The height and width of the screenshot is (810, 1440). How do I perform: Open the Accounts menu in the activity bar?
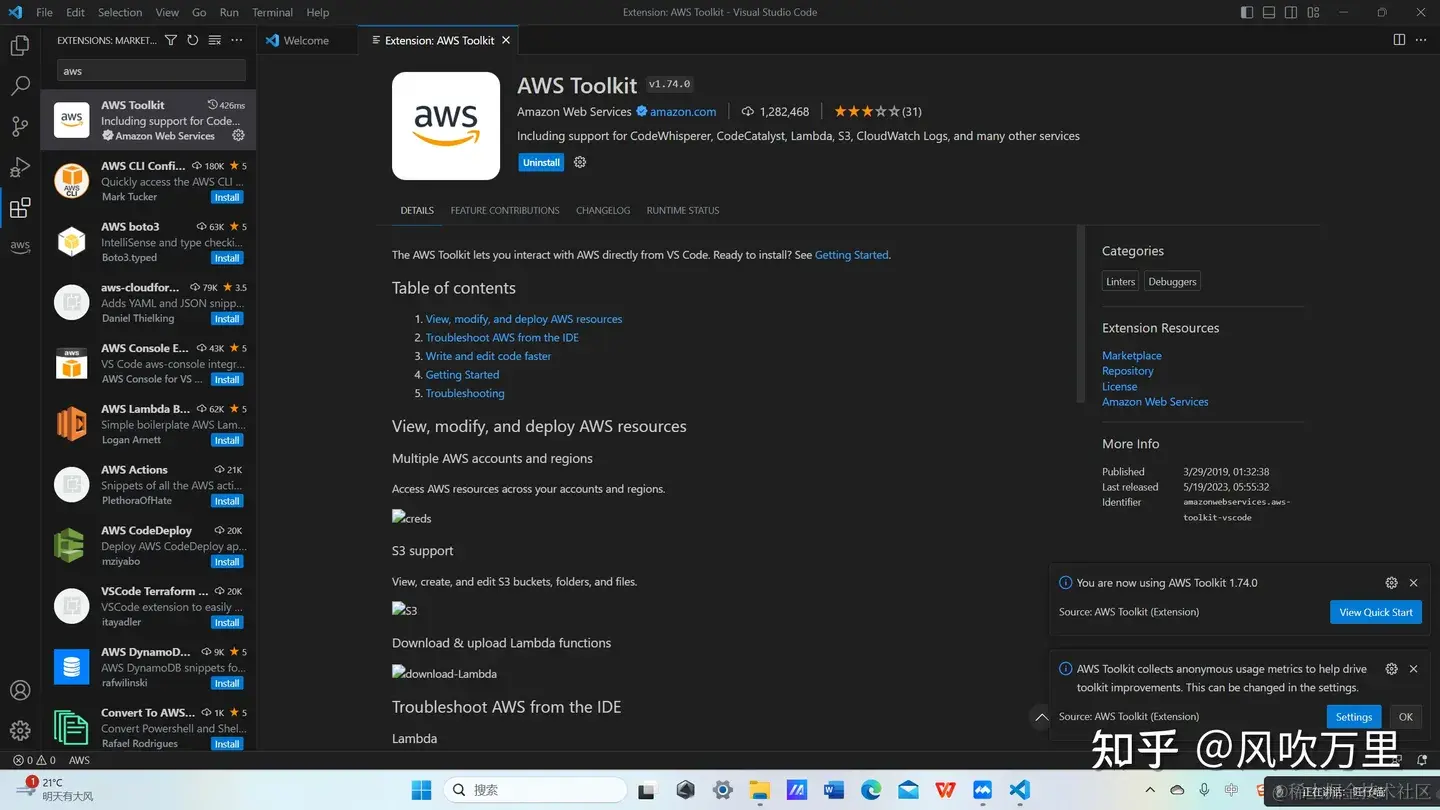[x=20, y=690]
